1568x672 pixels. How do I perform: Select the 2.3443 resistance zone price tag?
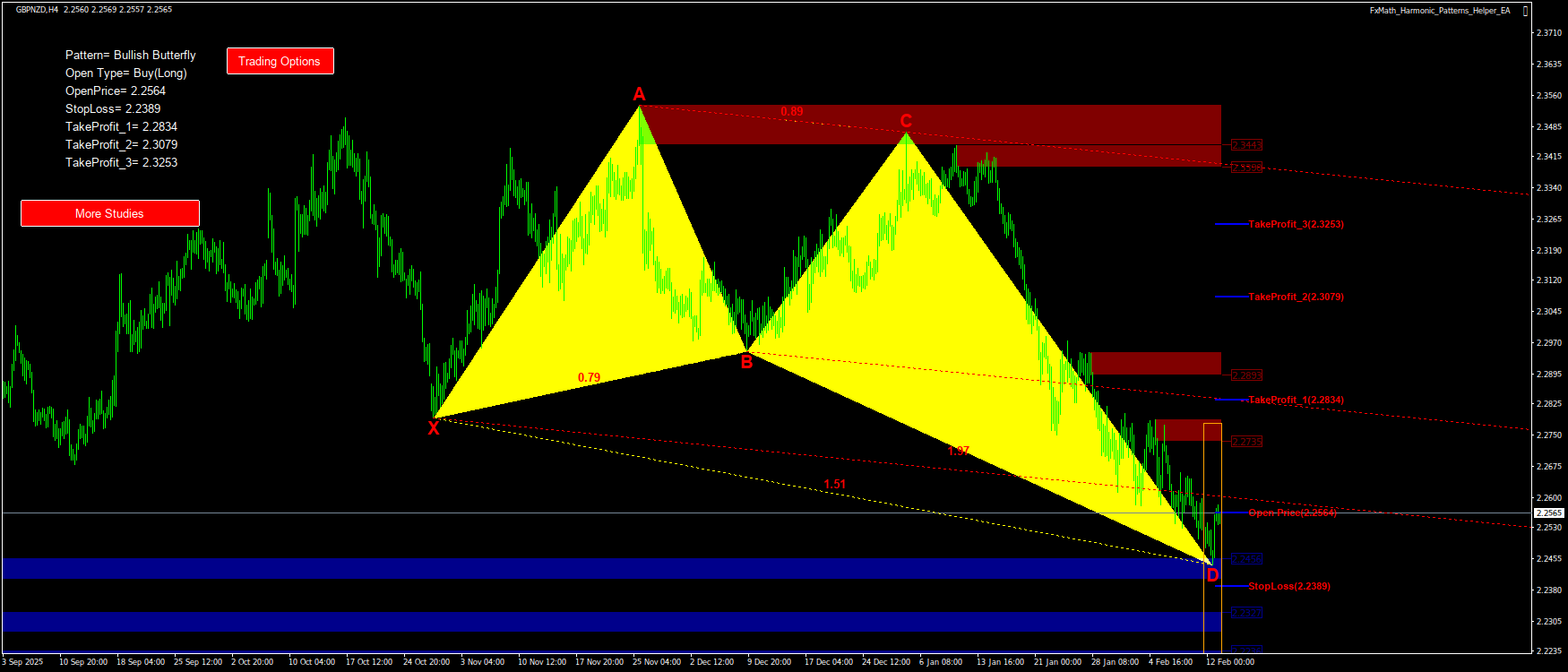(x=1246, y=145)
